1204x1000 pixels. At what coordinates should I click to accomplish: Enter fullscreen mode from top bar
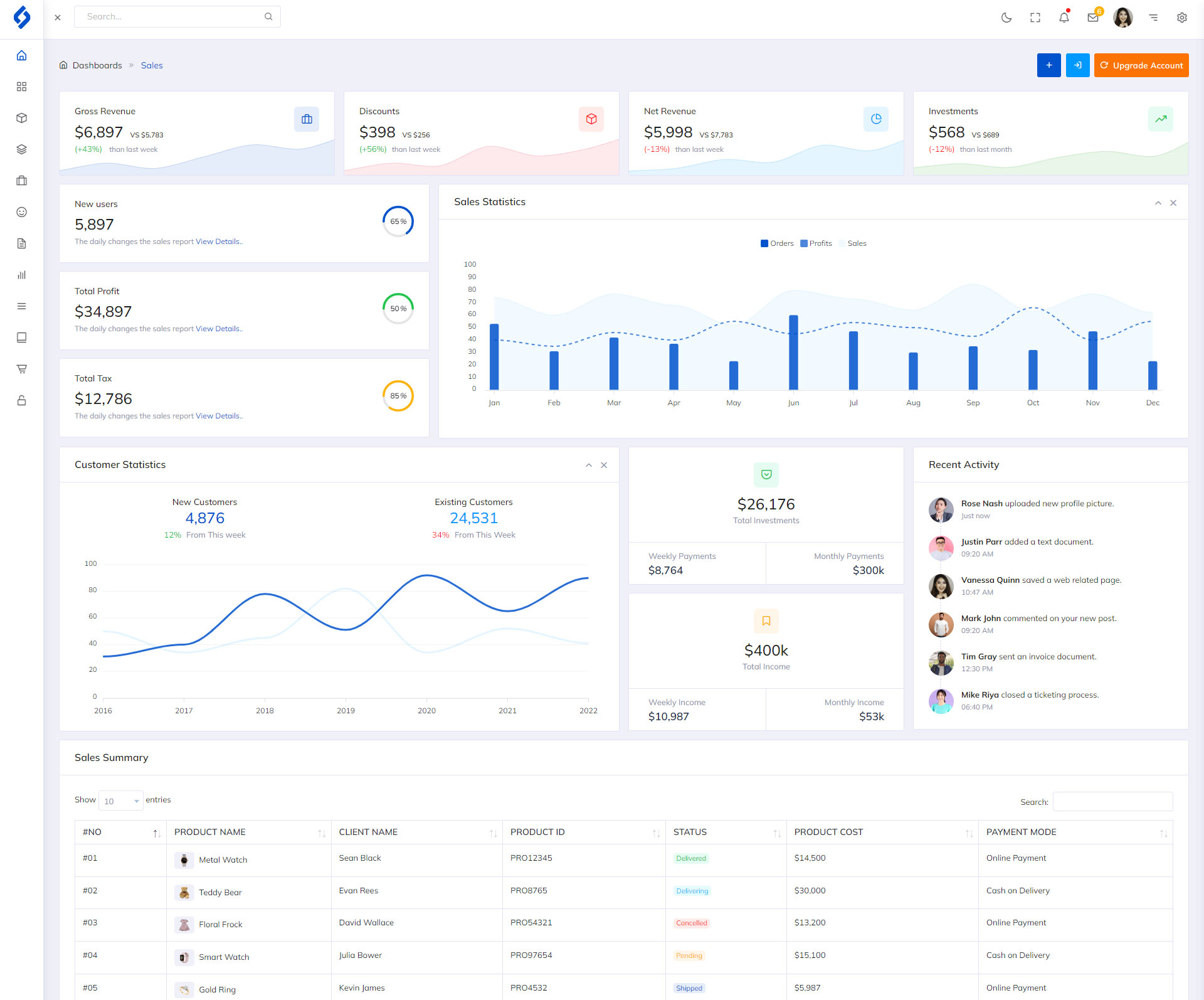click(1035, 18)
